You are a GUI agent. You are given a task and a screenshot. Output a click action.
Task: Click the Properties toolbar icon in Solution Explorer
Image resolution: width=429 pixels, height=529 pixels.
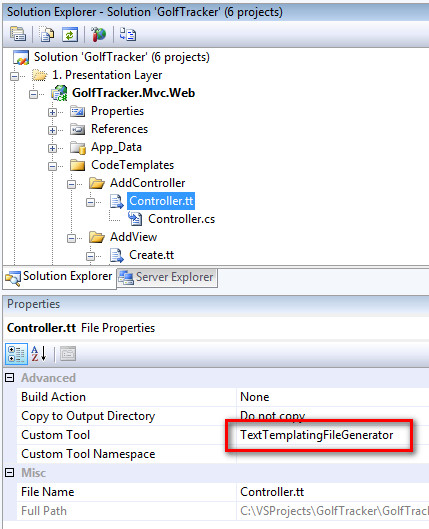pos(18,34)
